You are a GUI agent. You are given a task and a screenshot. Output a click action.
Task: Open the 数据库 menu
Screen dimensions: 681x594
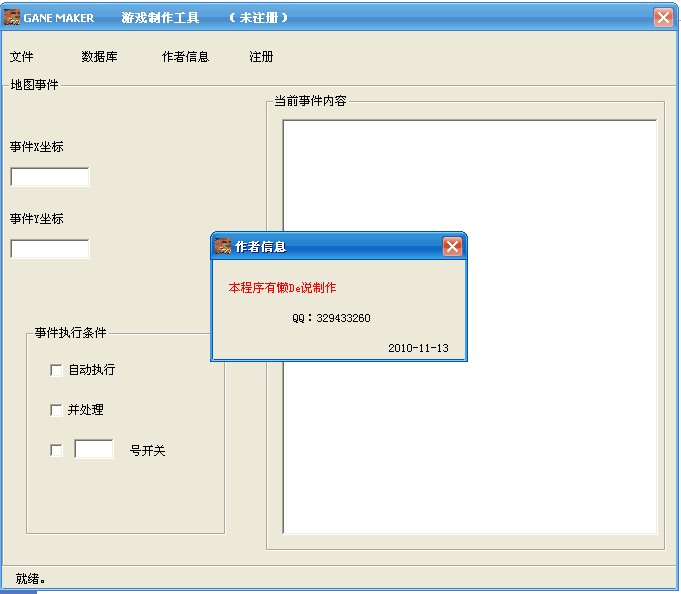pos(99,56)
